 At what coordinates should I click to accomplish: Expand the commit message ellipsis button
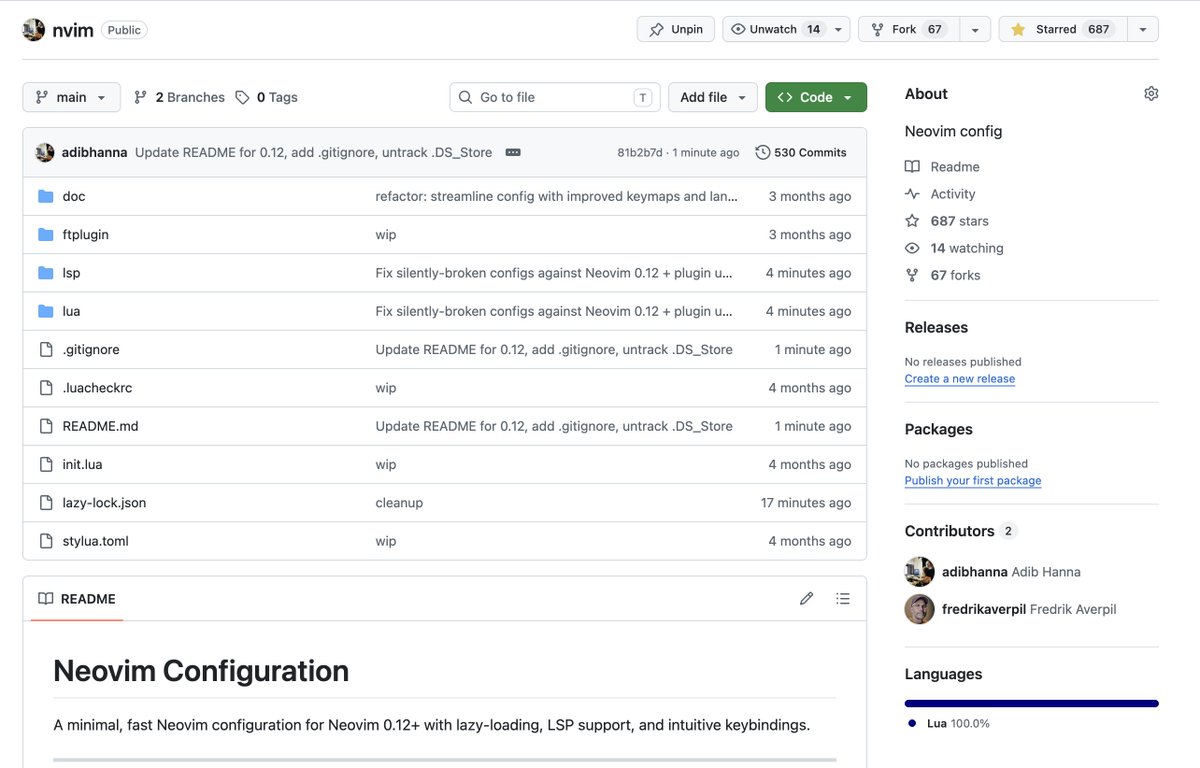click(513, 153)
